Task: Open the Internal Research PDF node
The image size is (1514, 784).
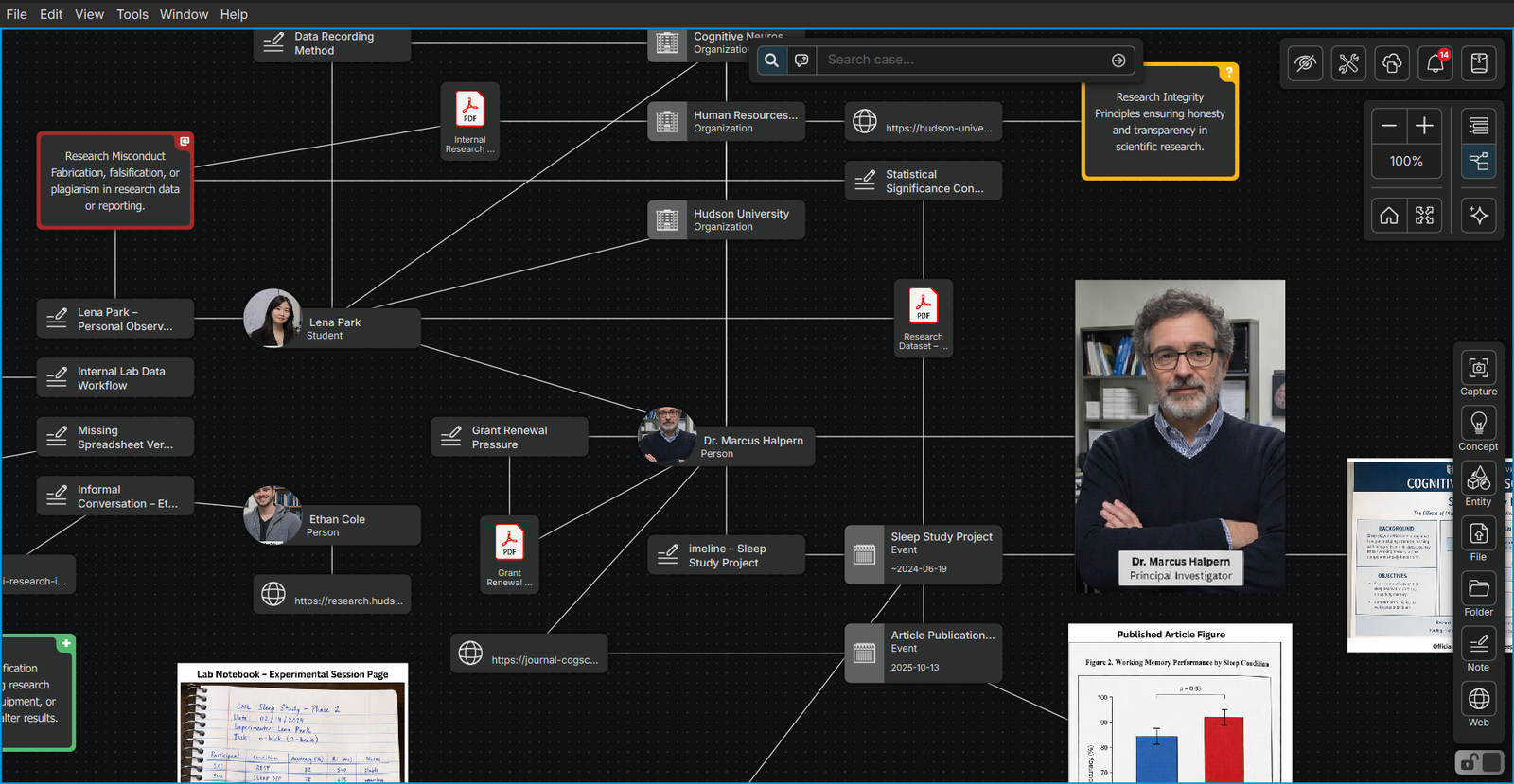Action: tap(470, 120)
